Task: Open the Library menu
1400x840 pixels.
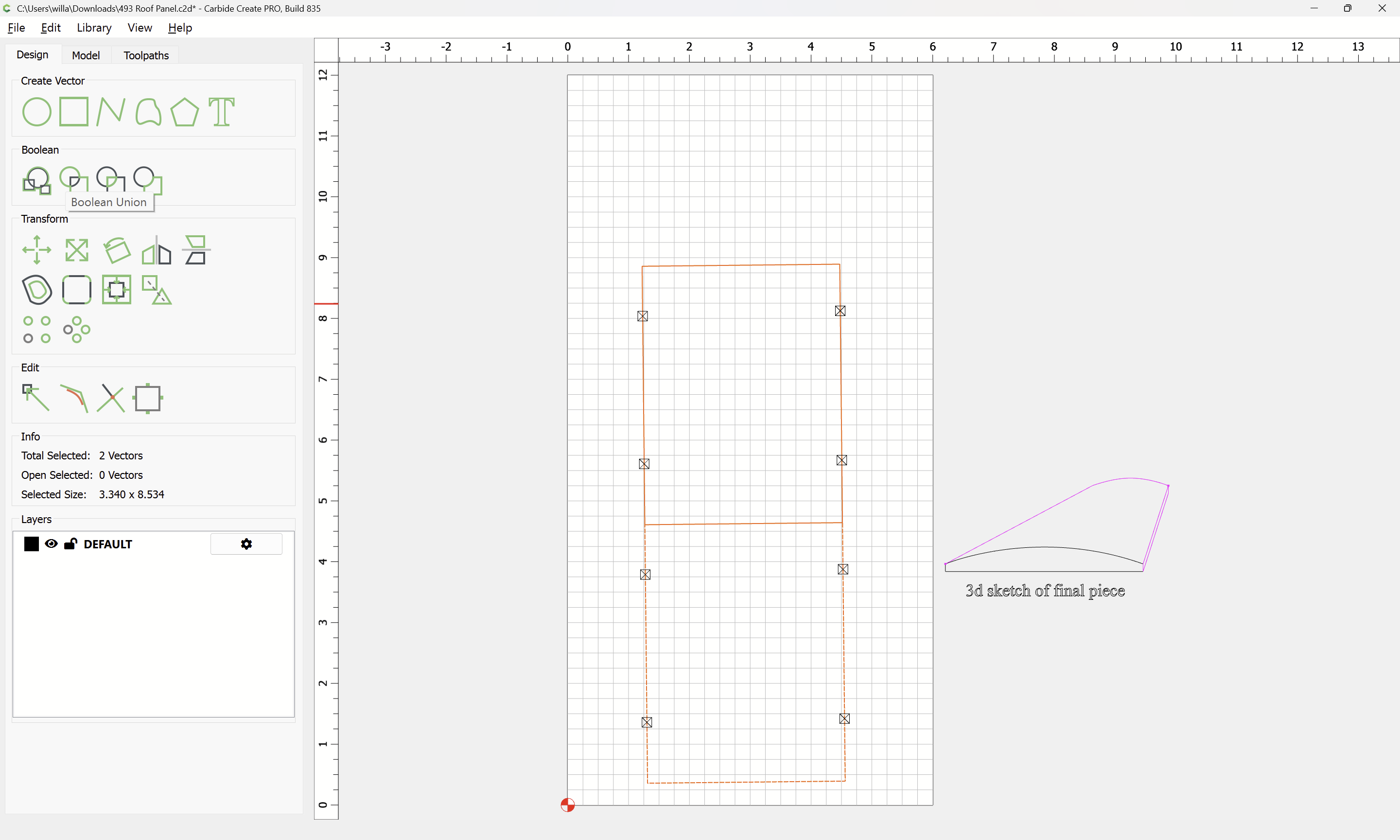Action: pos(94,28)
